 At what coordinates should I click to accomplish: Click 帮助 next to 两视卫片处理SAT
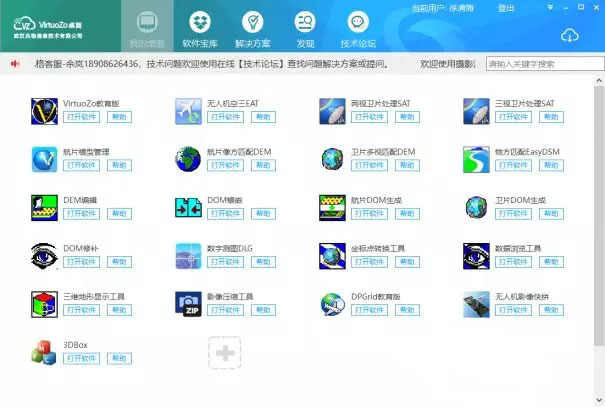[x=407, y=117]
